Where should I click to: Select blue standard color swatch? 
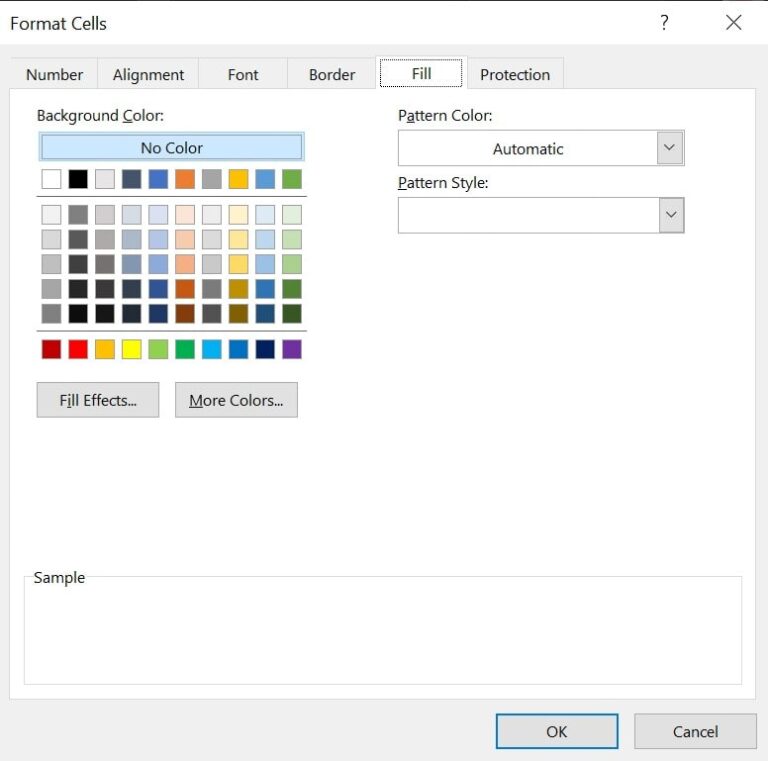click(239, 349)
